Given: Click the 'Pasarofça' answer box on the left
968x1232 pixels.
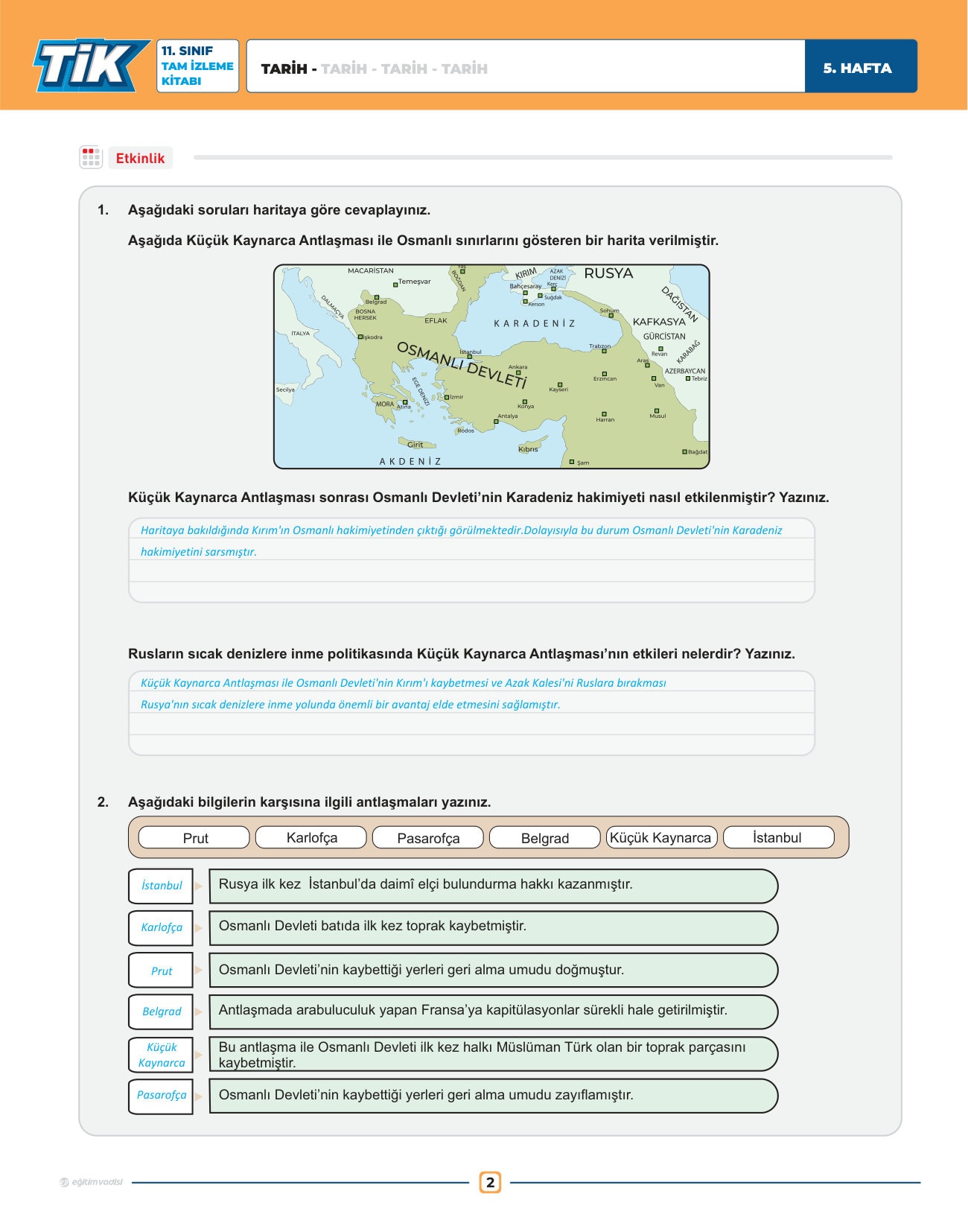Looking at the screenshot, I should point(161,1096).
